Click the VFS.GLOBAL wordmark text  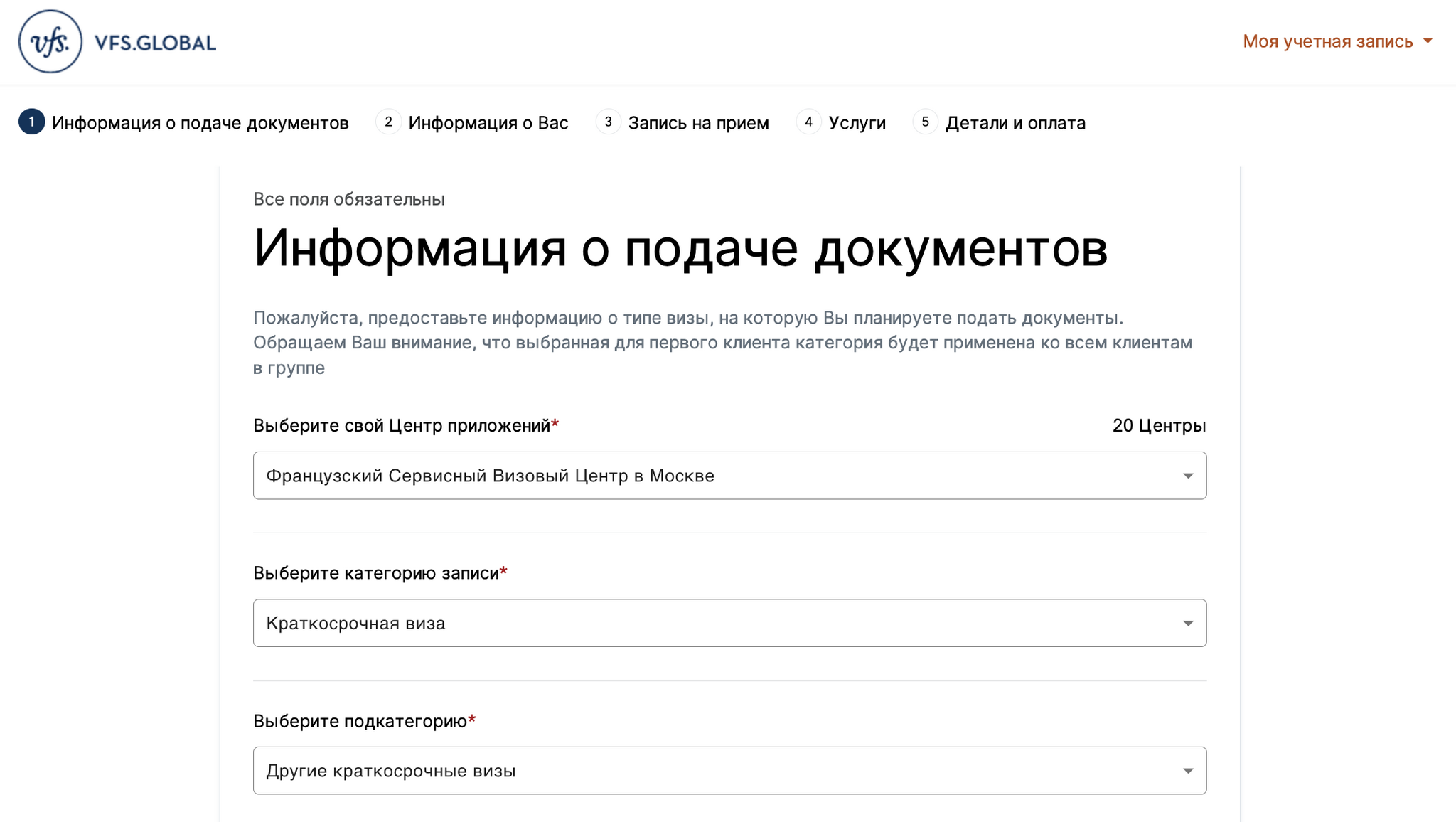click(x=155, y=43)
